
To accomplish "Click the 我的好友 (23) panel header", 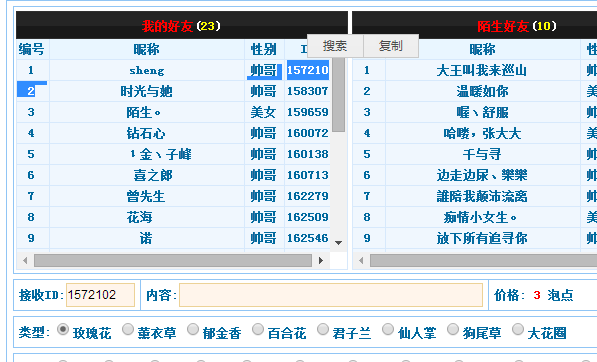I will pyautogui.click(x=181, y=26).
